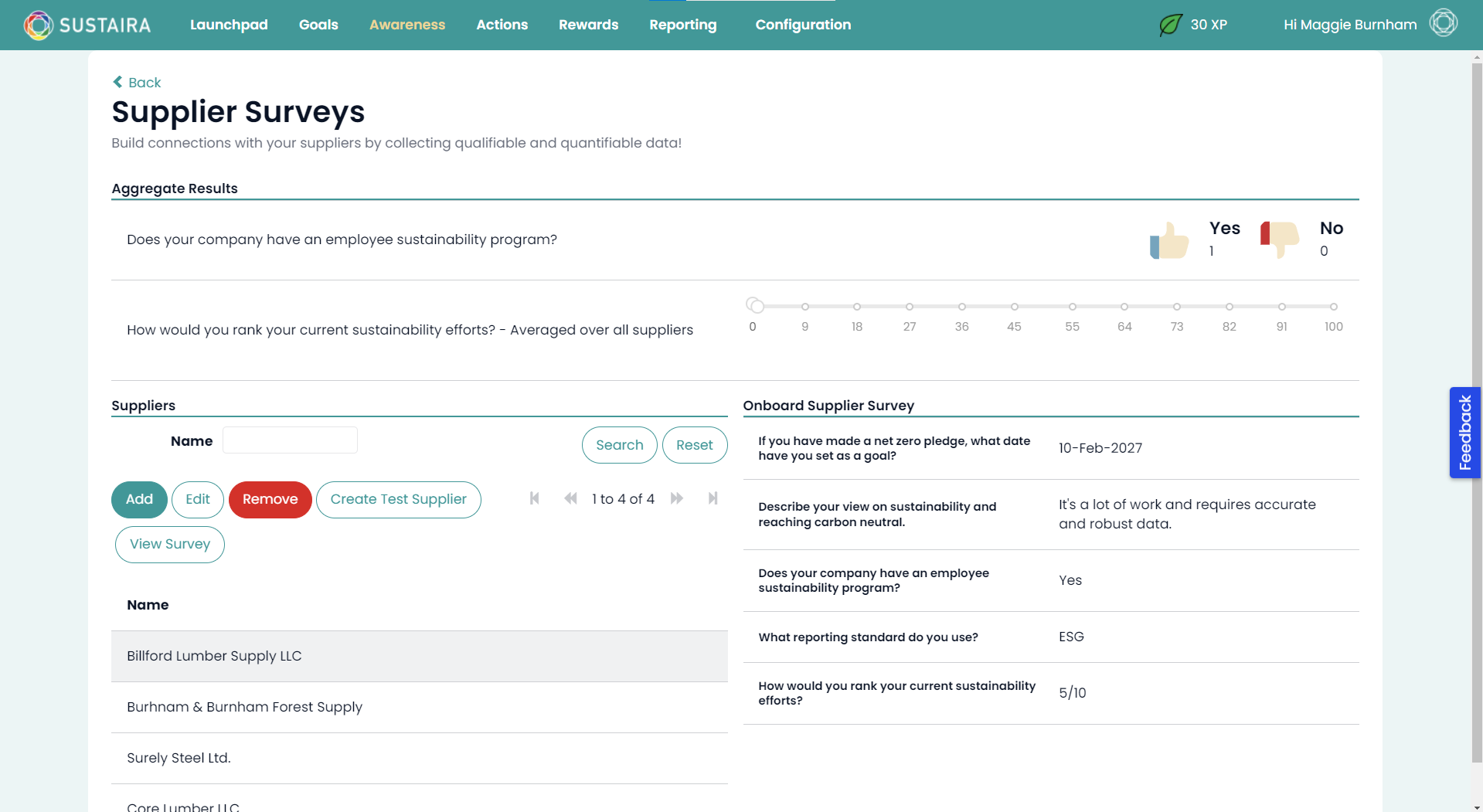Click the sustainability ranking slider handle
1483x812 pixels.
click(x=757, y=306)
